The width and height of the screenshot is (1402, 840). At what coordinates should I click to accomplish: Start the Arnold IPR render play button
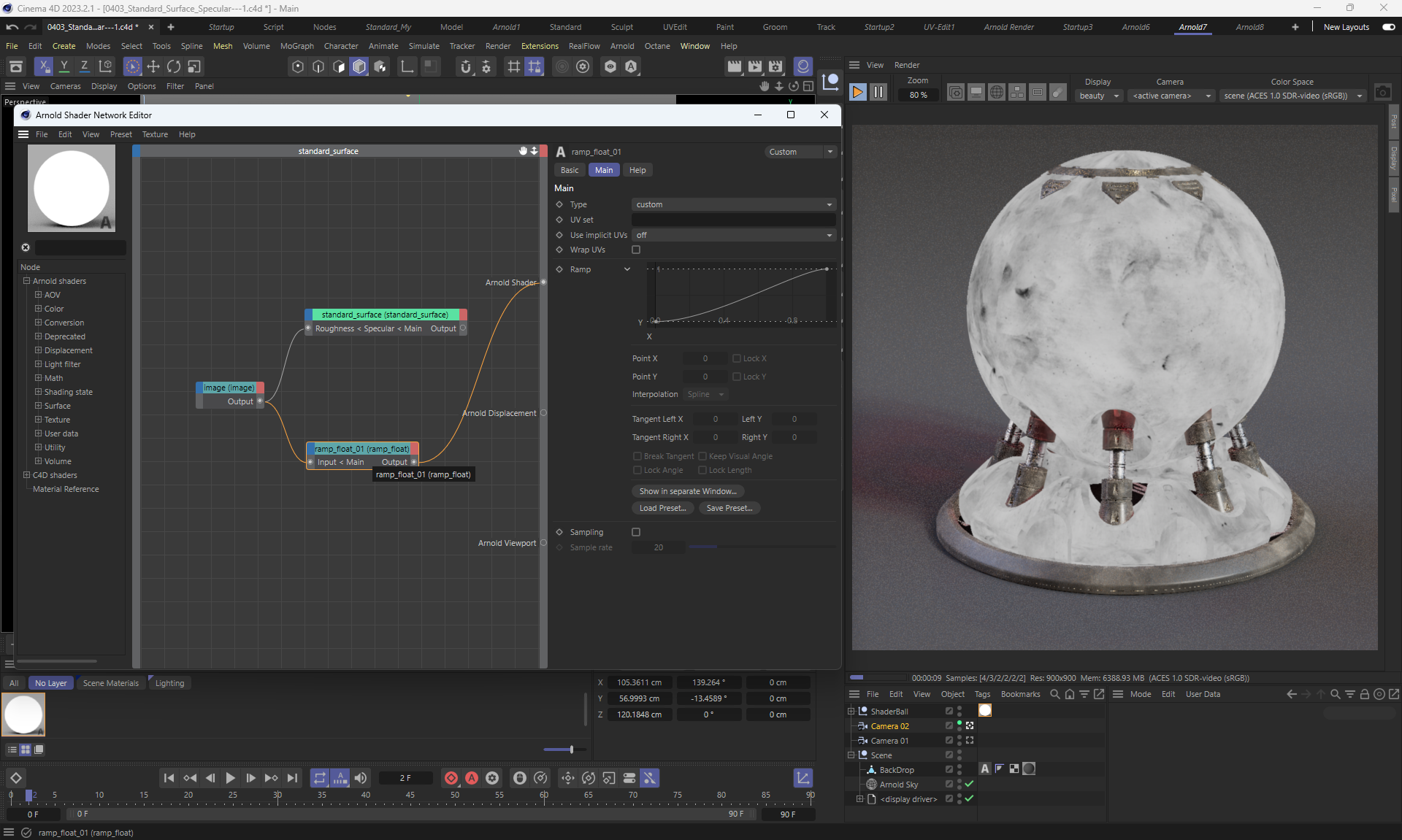click(x=858, y=93)
